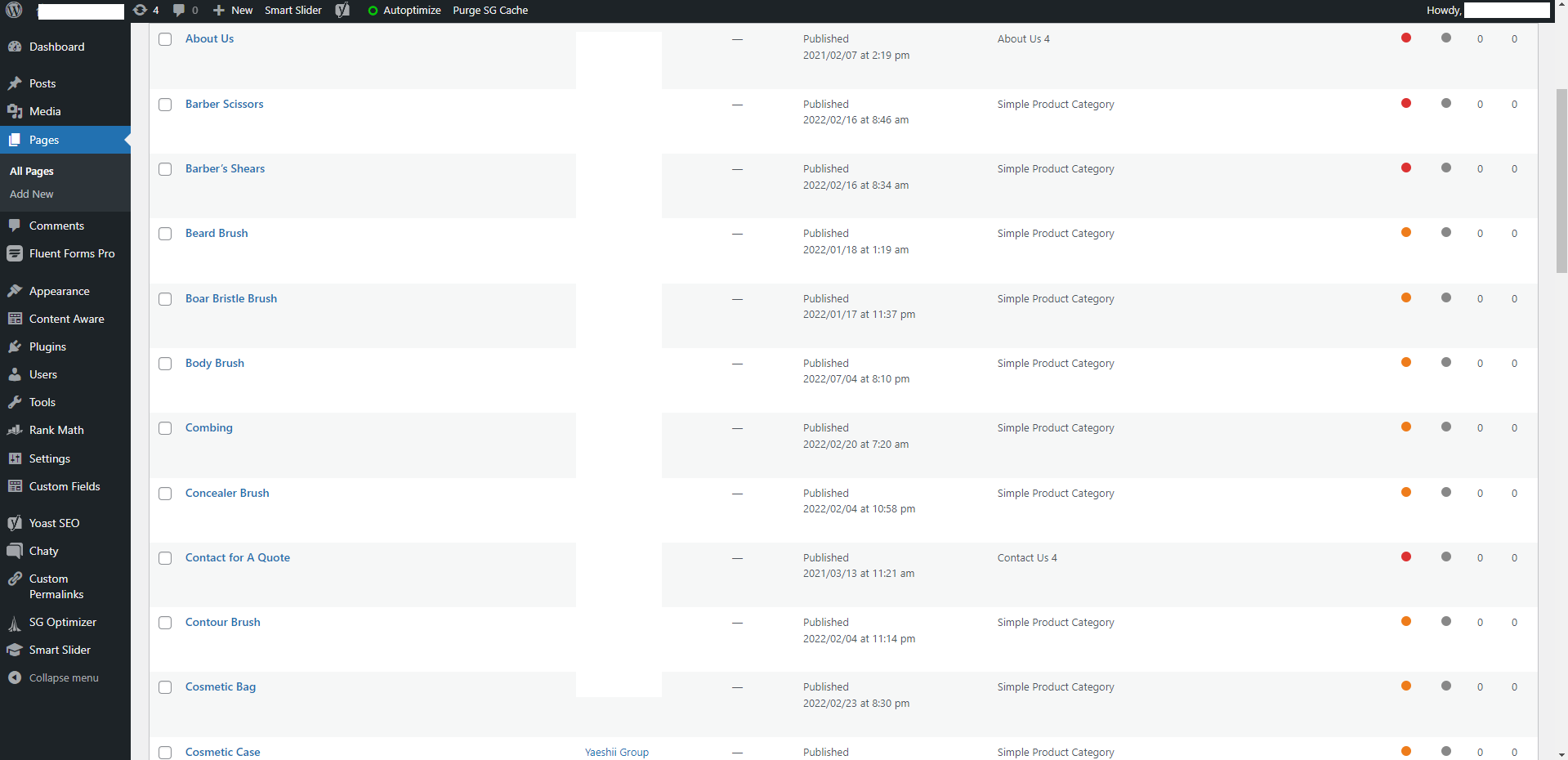
Task: Open the WordPress logo menu
Action: point(12,11)
